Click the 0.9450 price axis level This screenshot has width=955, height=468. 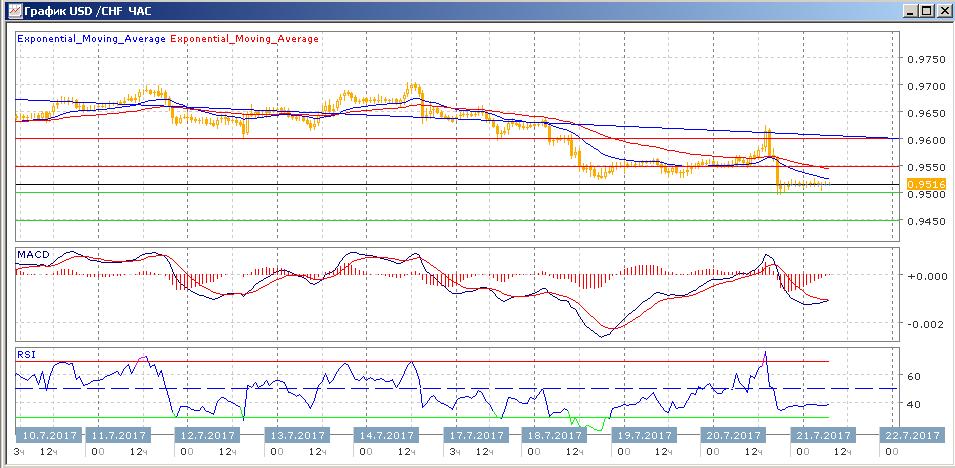point(923,221)
